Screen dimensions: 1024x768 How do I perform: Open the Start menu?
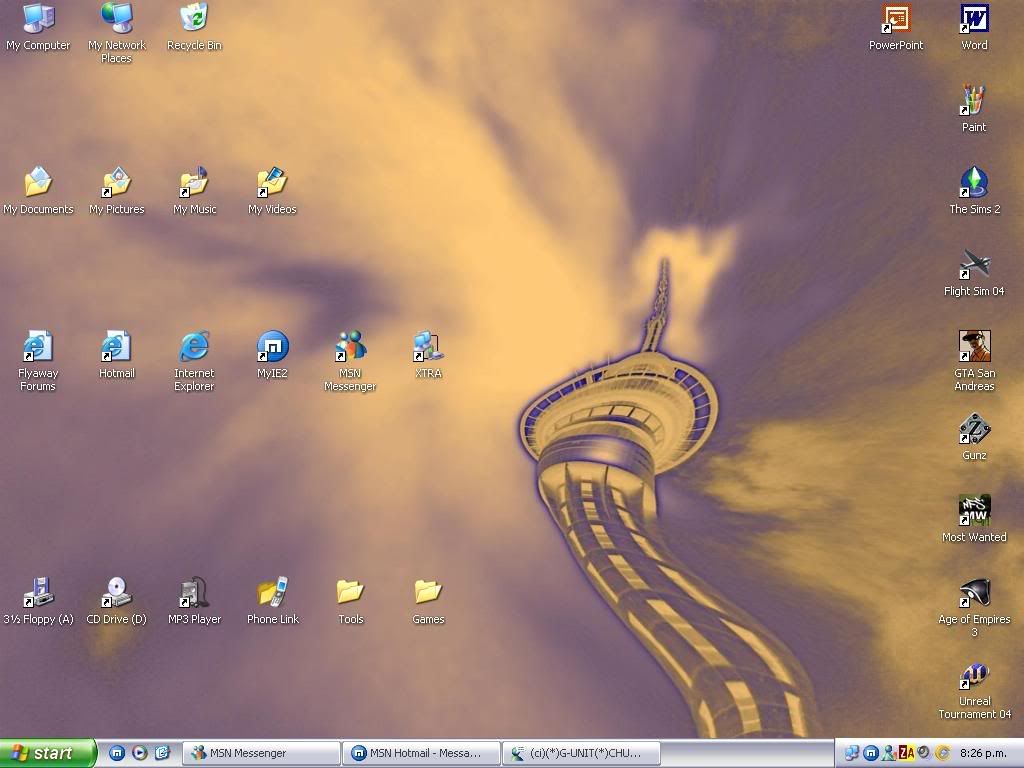click(x=47, y=753)
